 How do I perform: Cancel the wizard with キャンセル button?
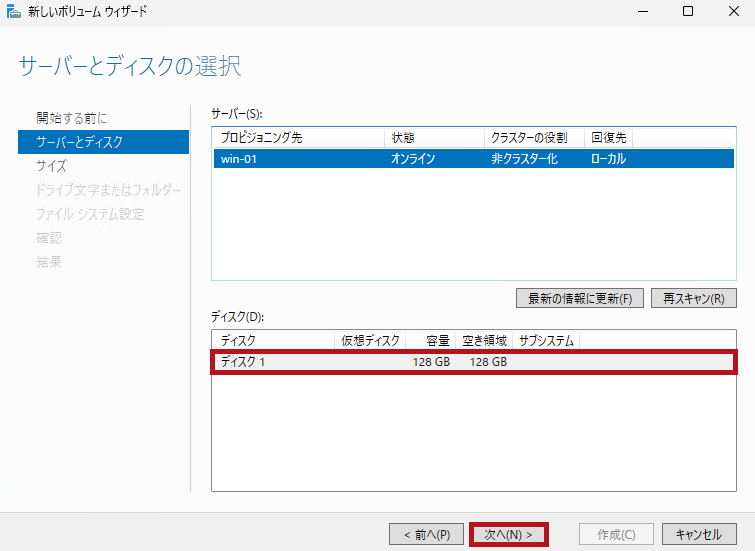[698, 535]
